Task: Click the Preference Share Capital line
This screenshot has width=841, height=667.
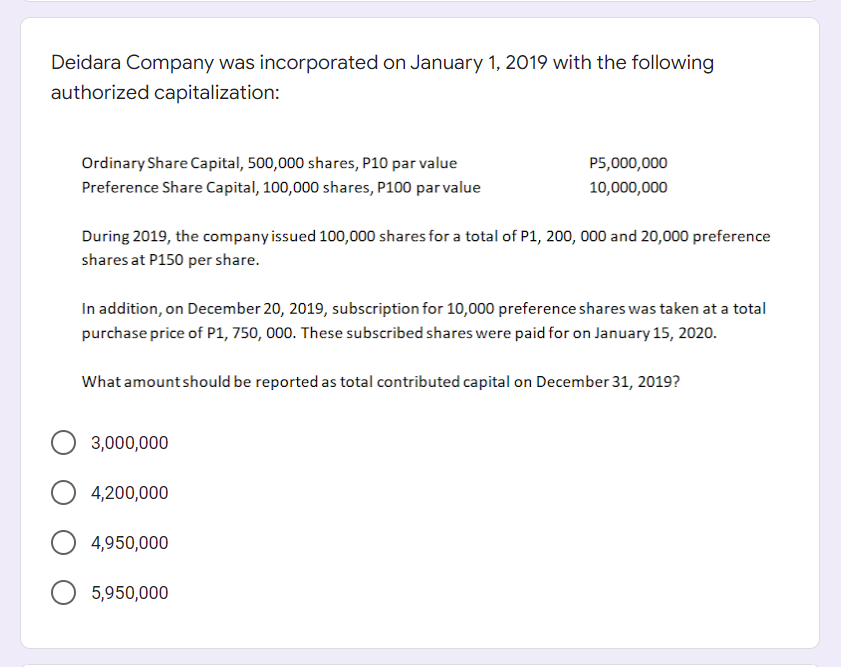Action: (281, 187)
